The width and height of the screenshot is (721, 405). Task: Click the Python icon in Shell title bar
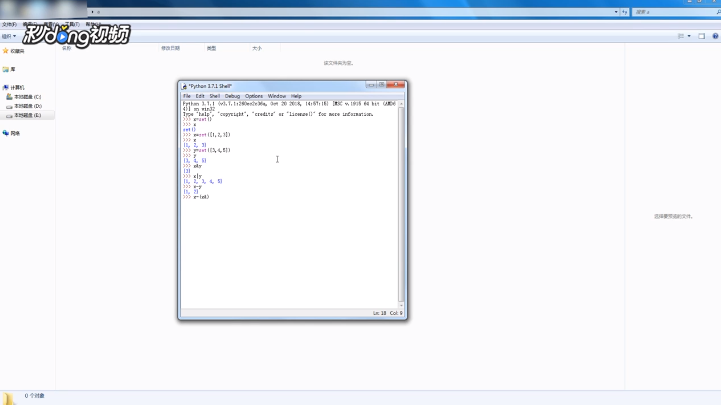point(184,86)
